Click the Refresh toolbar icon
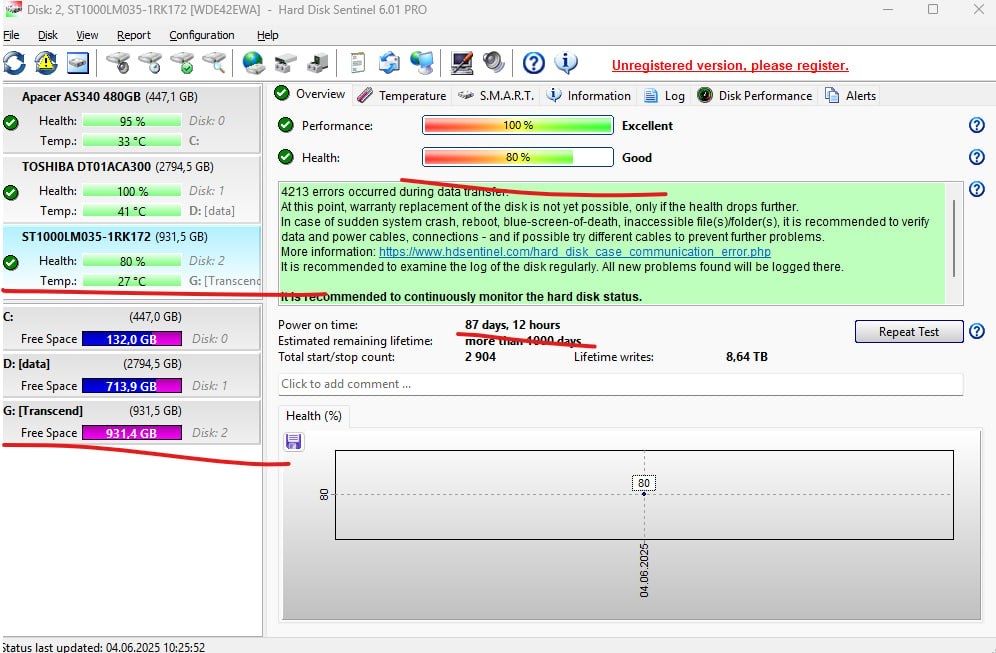996x653 pixels. click(x=15, y=63)
